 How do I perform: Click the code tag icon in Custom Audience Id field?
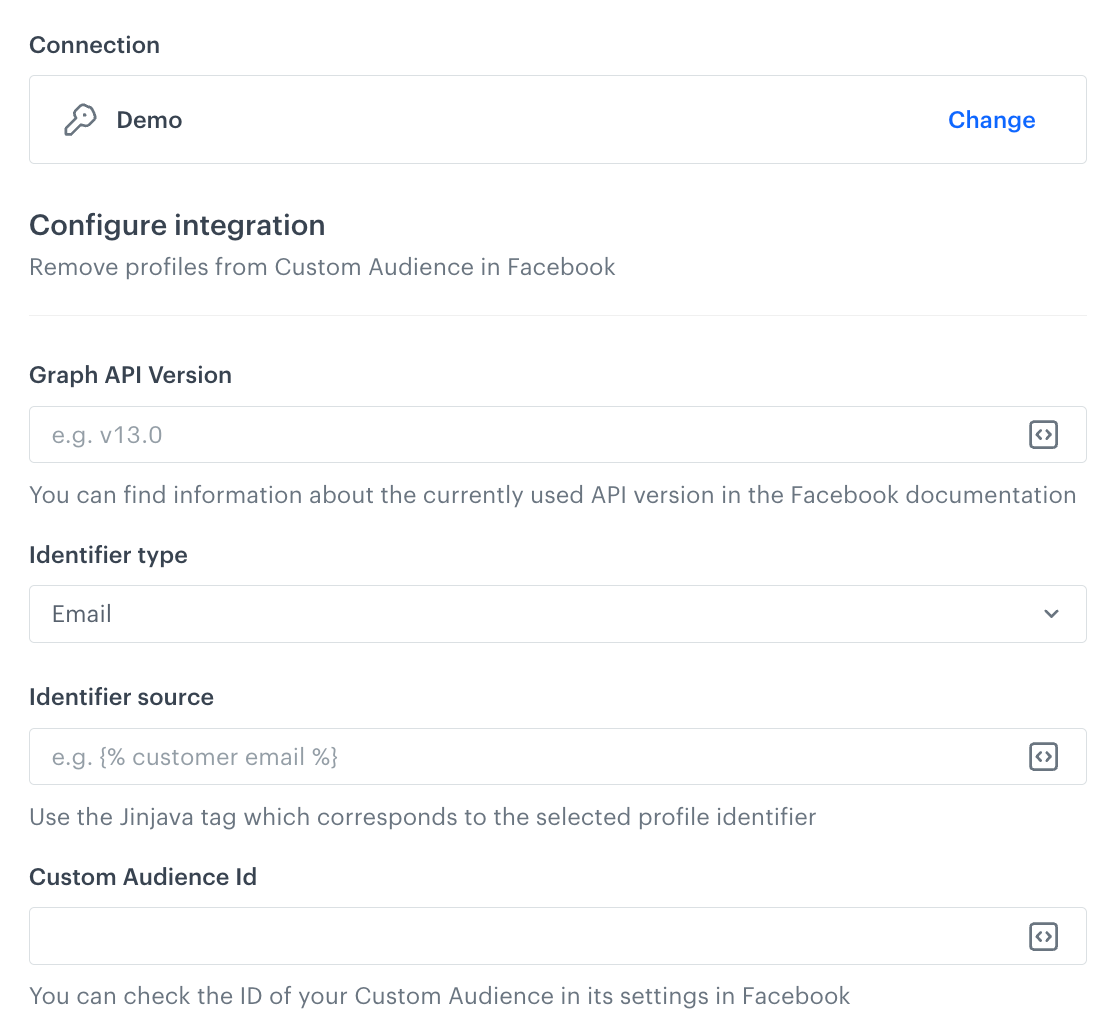click(1043, 936)
